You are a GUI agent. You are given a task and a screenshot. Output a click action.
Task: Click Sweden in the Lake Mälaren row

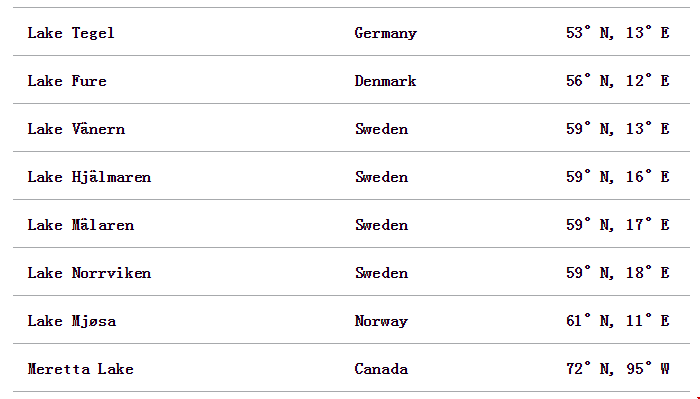381,225
